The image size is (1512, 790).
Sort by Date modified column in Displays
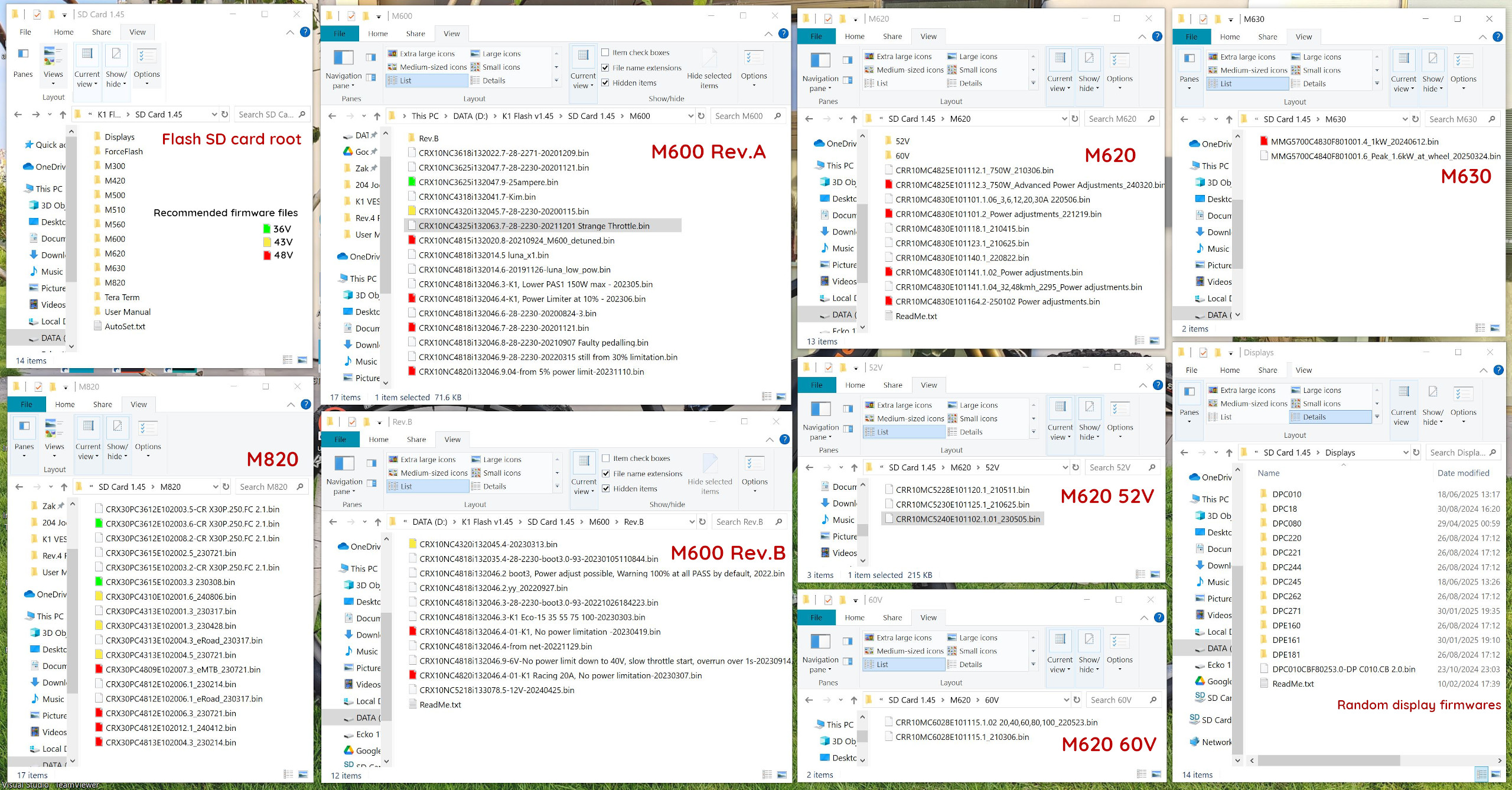pyautogui.click(x=1463, y=473)
